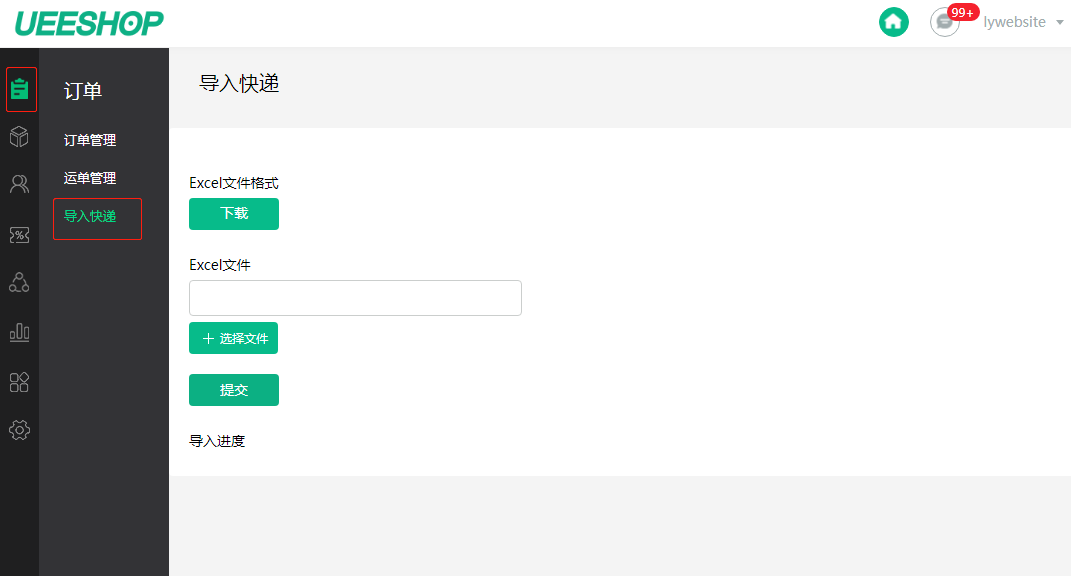This screenshot has height=576, width=1071.
Task: Click the 选择文件 button
Action: pyautogui.click(x=234, y=338)
